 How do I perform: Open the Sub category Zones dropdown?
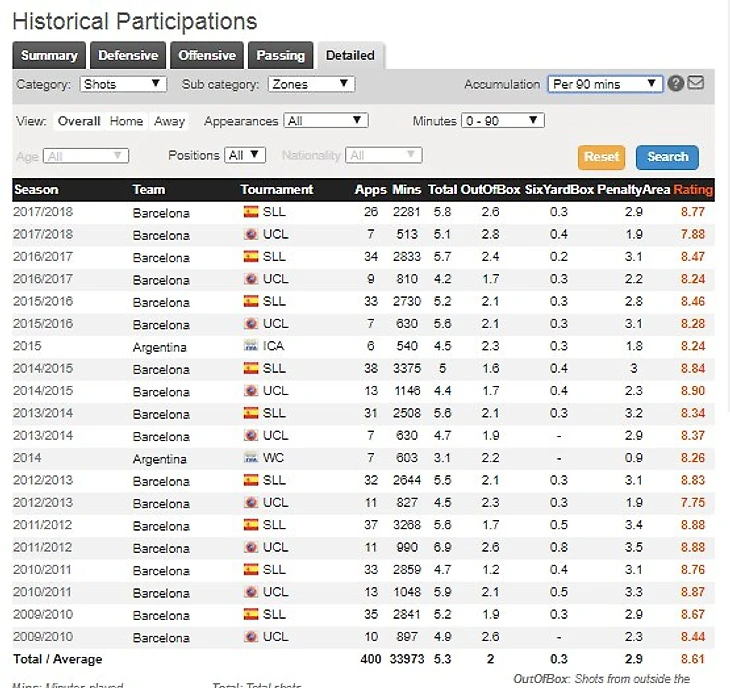[311, 84]
